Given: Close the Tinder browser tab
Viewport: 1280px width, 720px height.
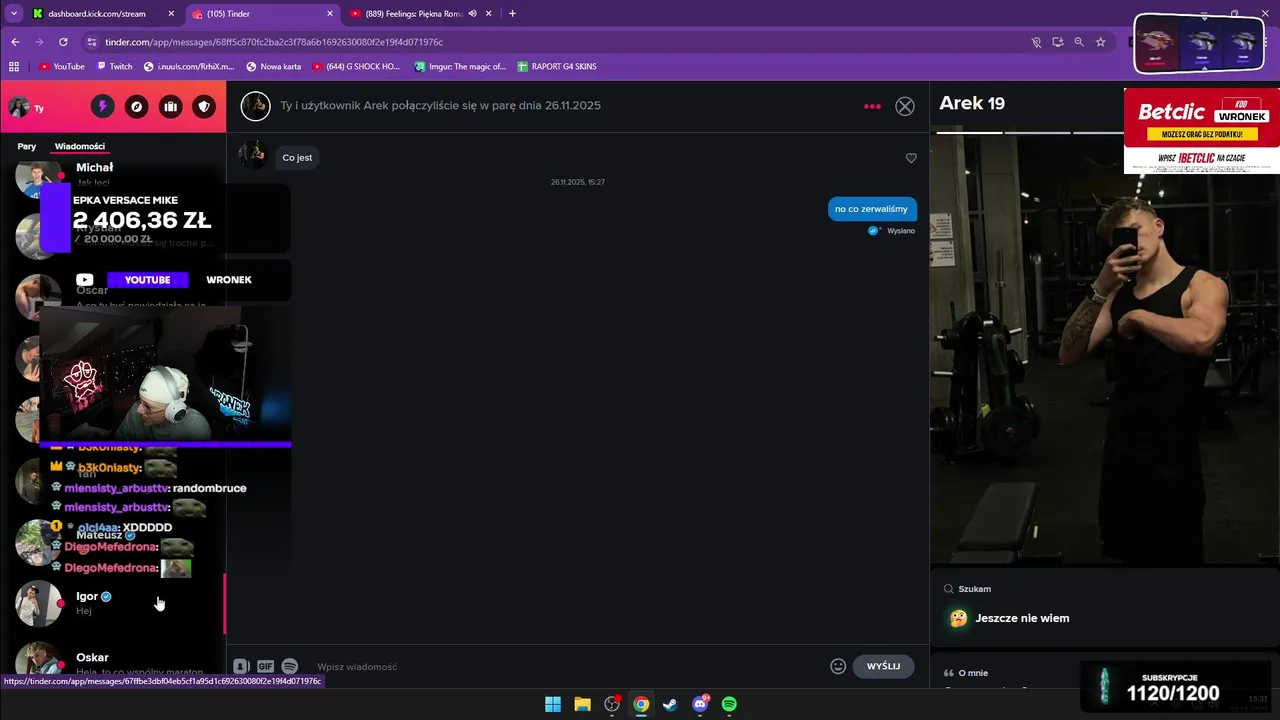Looking at the screenshot, I should [330, 14].
